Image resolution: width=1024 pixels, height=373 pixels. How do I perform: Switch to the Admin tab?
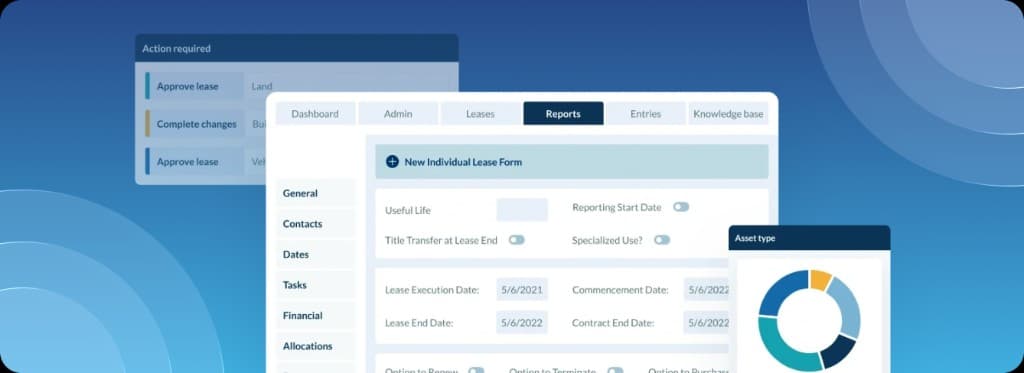(x=398, y=114)
